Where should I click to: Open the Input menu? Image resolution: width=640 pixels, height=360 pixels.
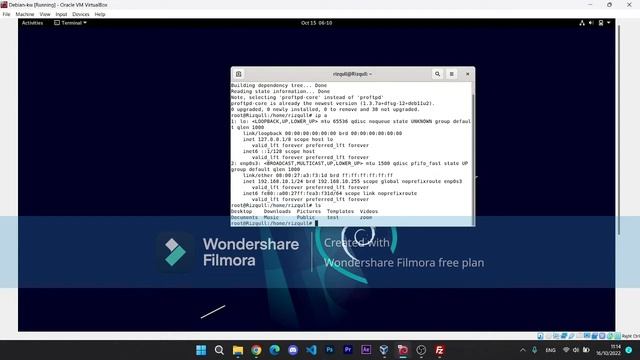[x=61, y=14]
